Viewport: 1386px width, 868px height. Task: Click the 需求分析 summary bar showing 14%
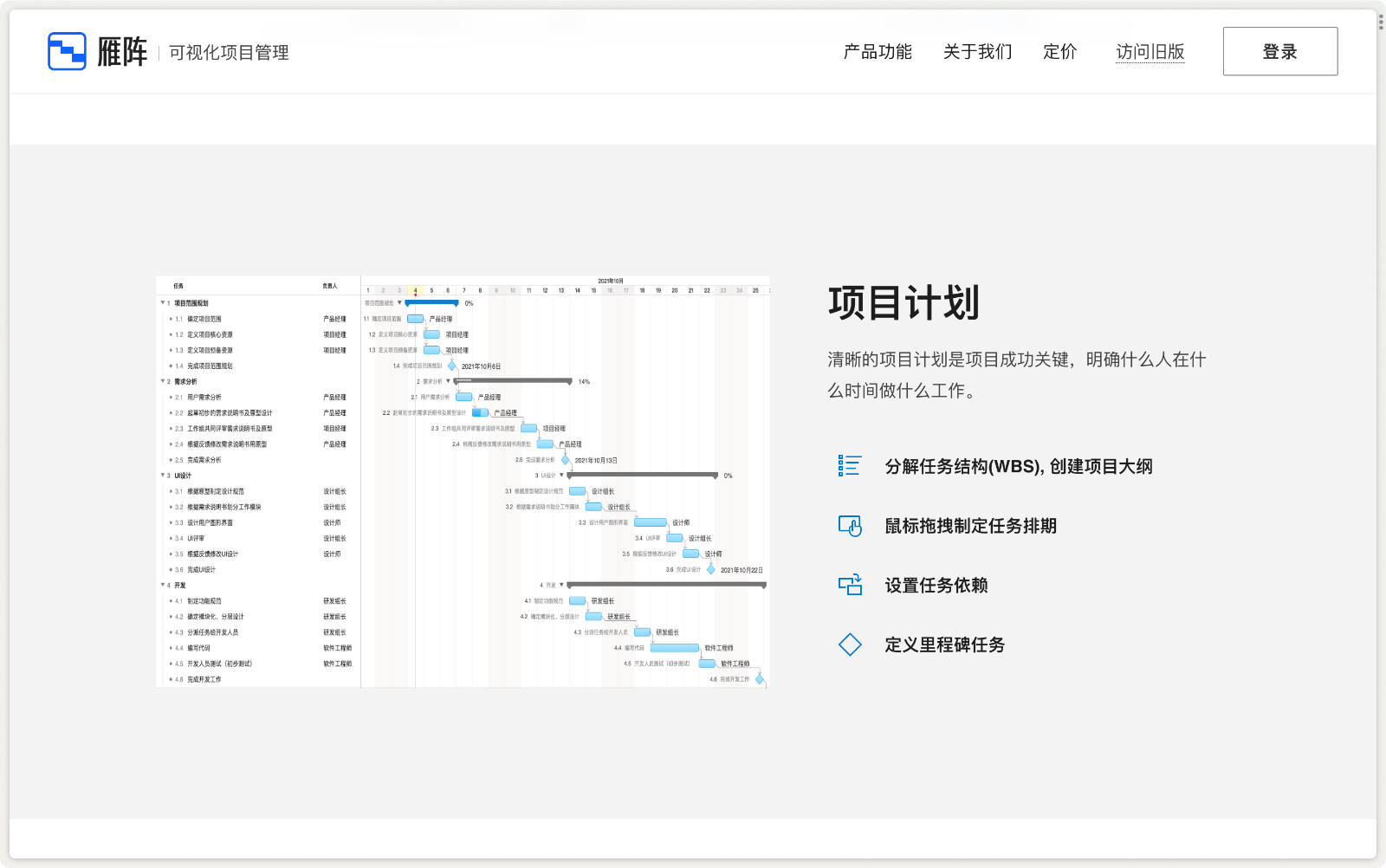click(512, 380)
